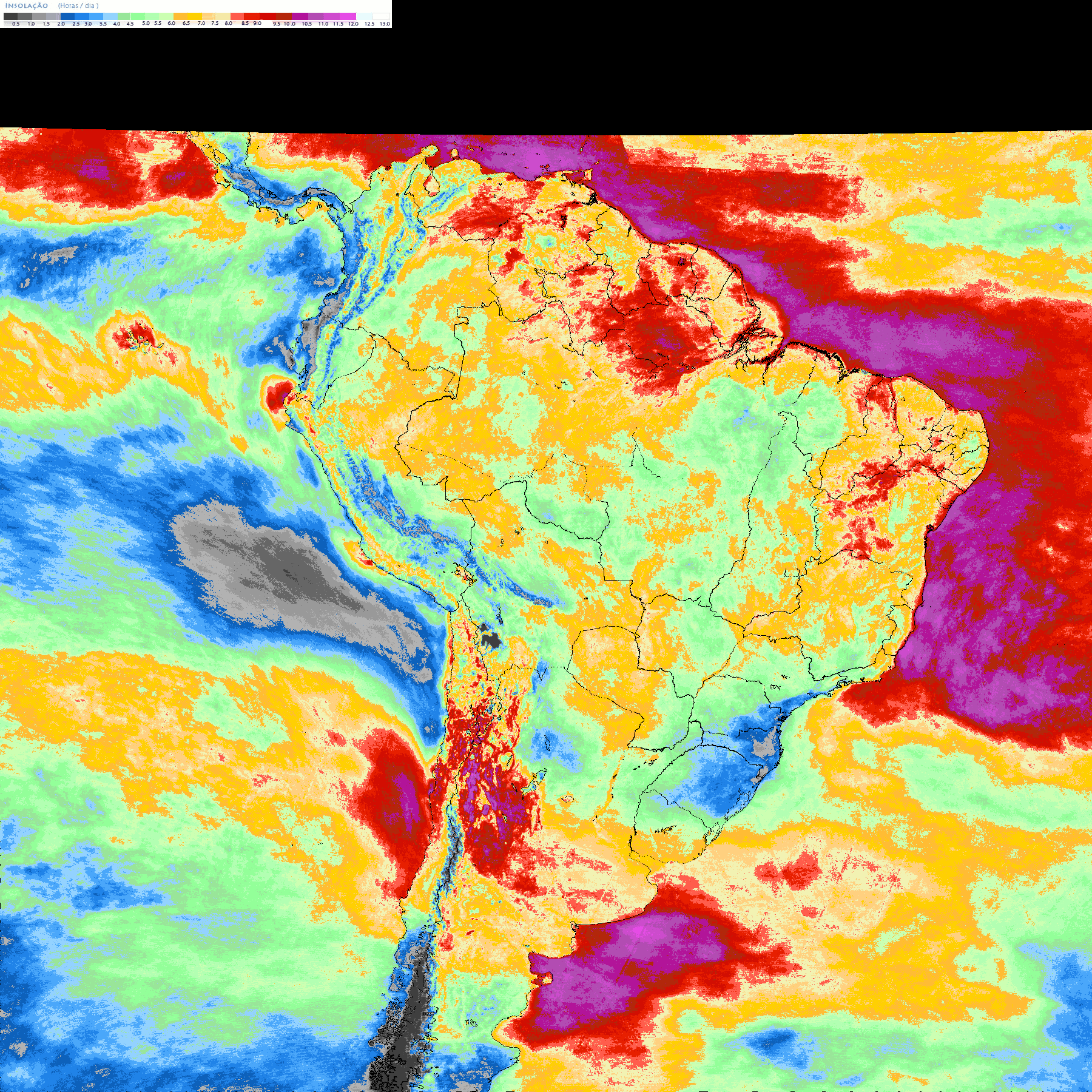Screen dimensions: 1092x1092
Task: Click the '1.0' legend value
Action: click(x=31, y=24)
